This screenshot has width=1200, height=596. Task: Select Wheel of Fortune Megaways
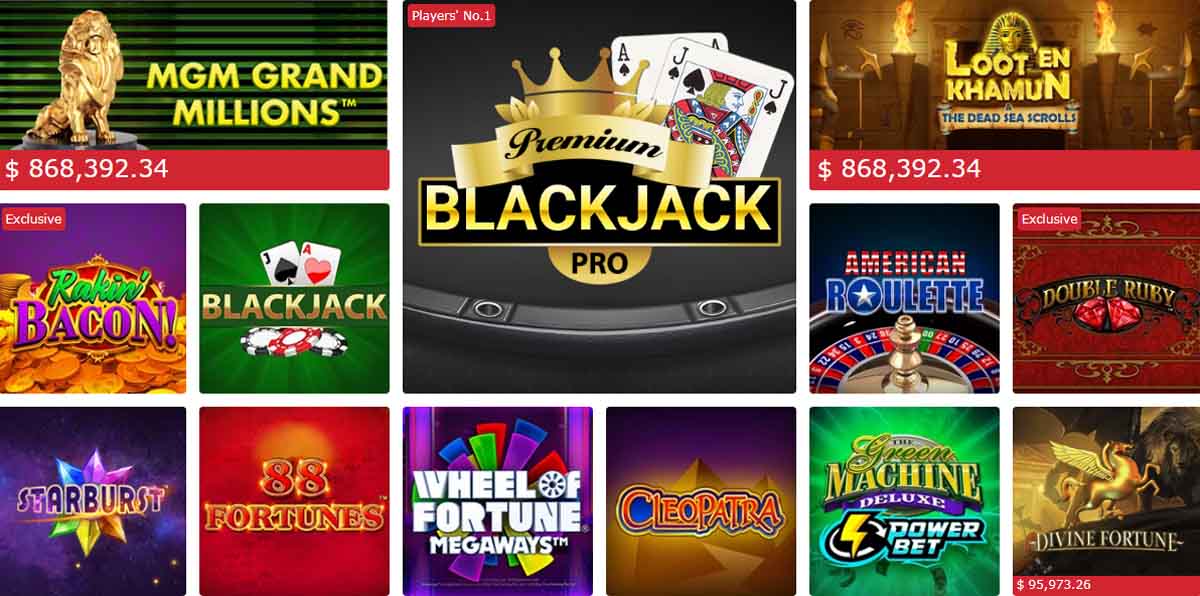tap(498, 501)
